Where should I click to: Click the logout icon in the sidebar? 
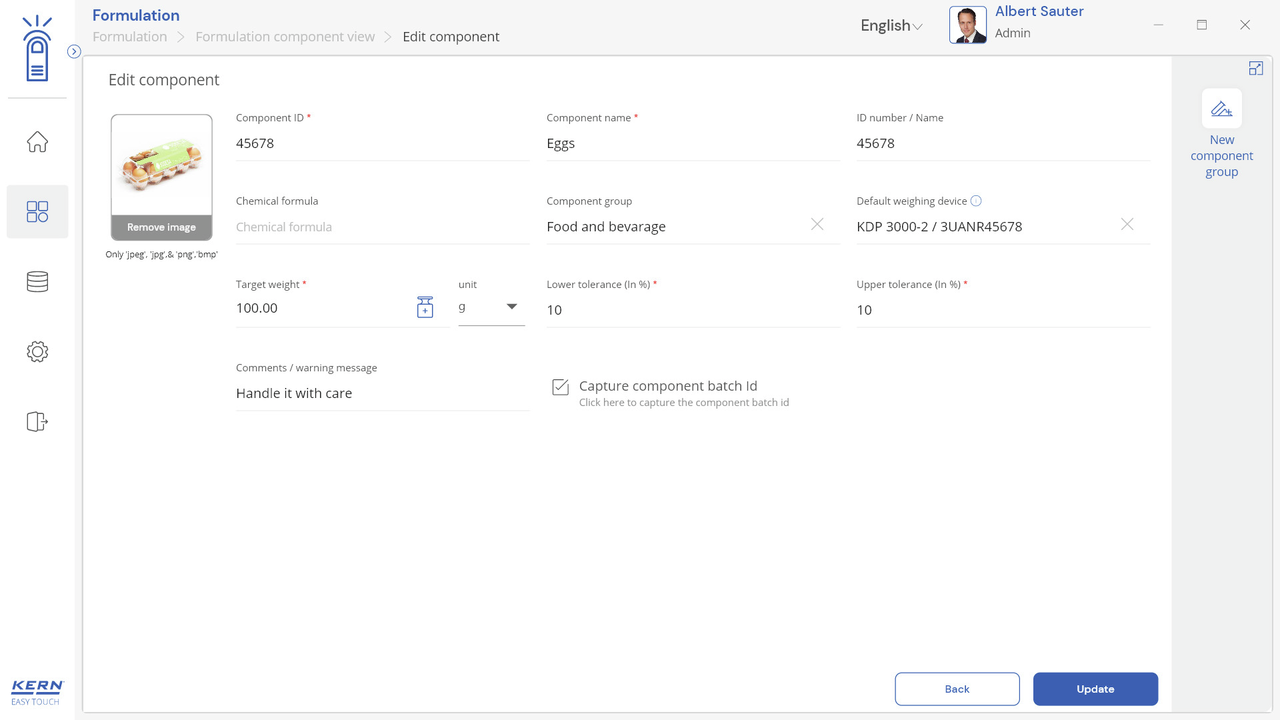pos(37,422)
